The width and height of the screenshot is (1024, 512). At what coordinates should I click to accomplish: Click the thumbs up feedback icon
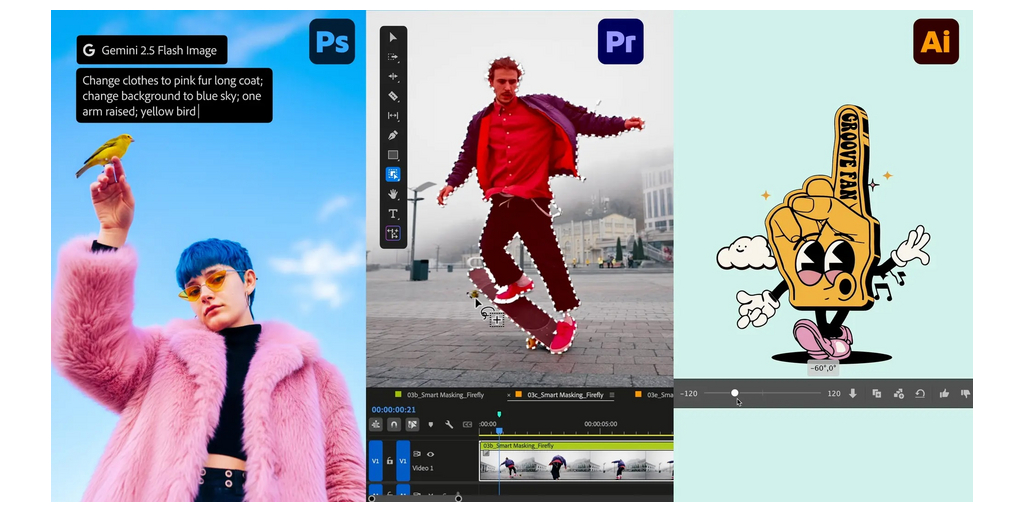click(943, 394)
